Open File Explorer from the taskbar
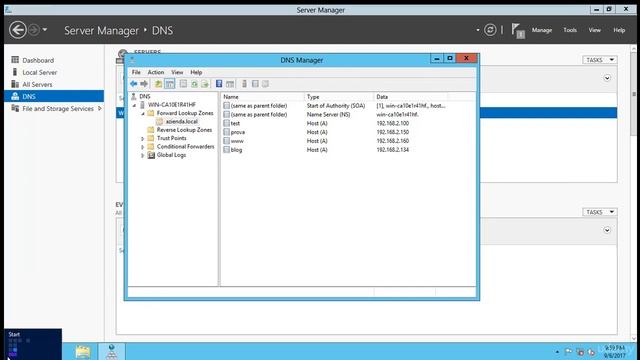This screenshot has height=360, width=640. click(x=82, y=351)
